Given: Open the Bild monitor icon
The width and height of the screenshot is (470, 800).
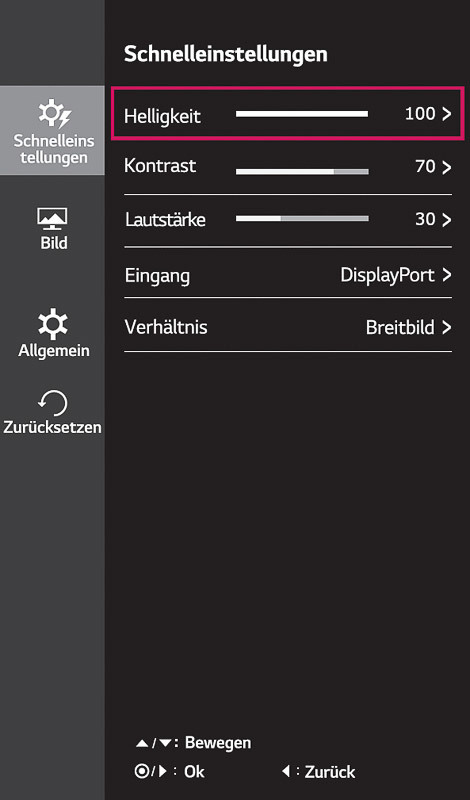Looking at the screenshot, I should pyautogui.click(x=52, y=219).
